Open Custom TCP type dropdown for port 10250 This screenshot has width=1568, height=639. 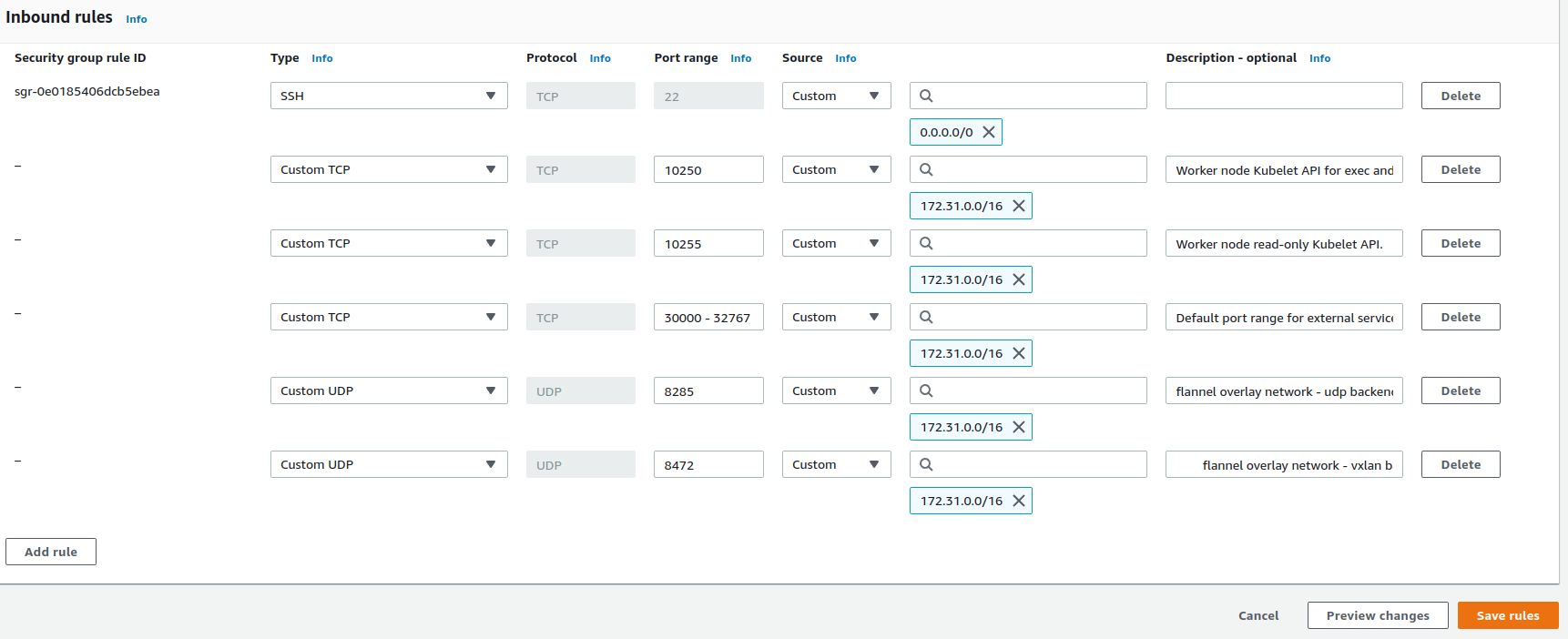click(389, 169)
